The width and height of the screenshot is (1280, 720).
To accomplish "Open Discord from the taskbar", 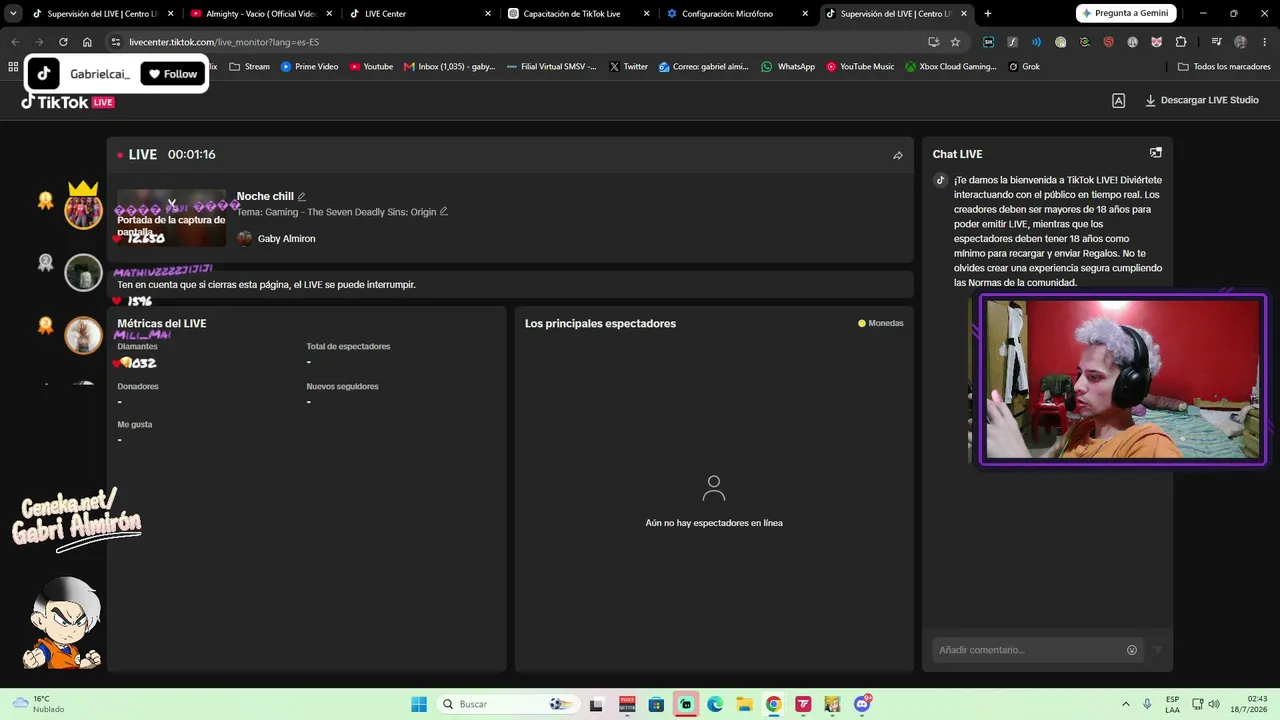I will tap(862, 704).
